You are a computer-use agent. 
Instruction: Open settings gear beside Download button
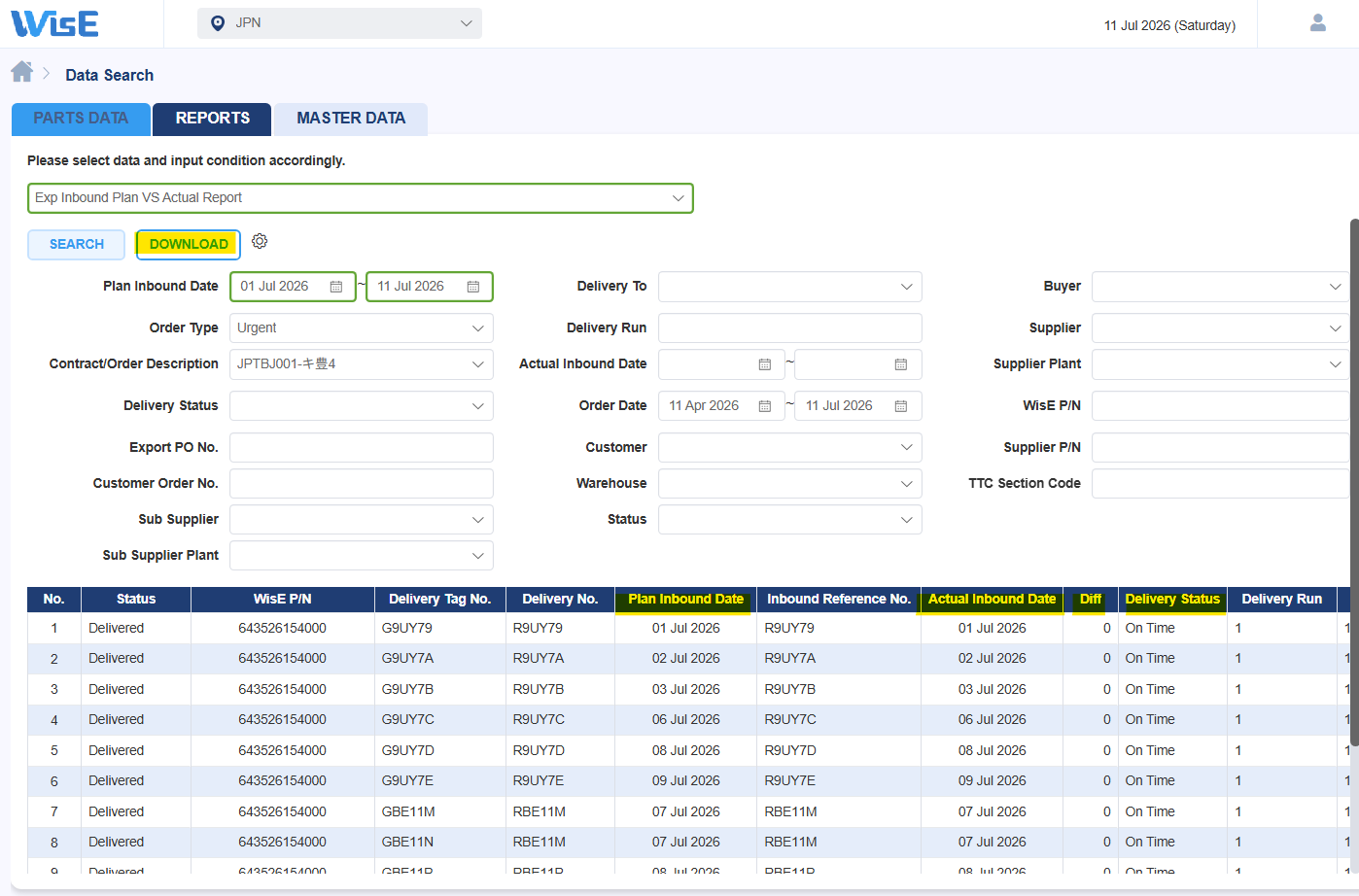[260, 241]
